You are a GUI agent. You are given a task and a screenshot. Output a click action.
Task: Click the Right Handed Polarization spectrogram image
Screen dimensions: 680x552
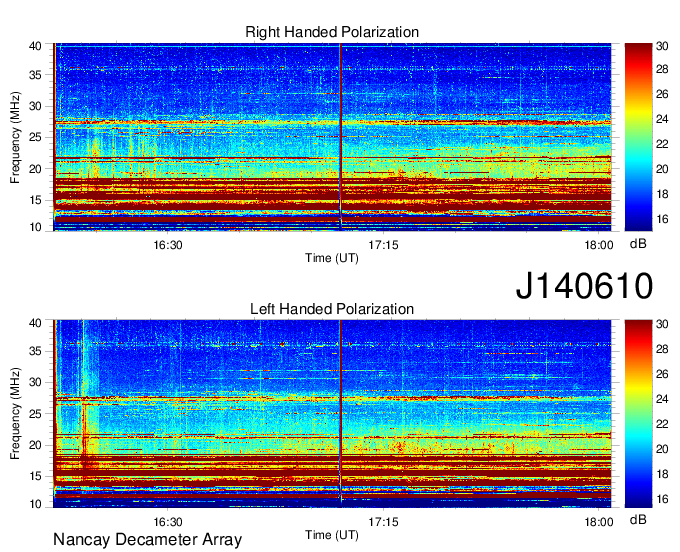332,137
